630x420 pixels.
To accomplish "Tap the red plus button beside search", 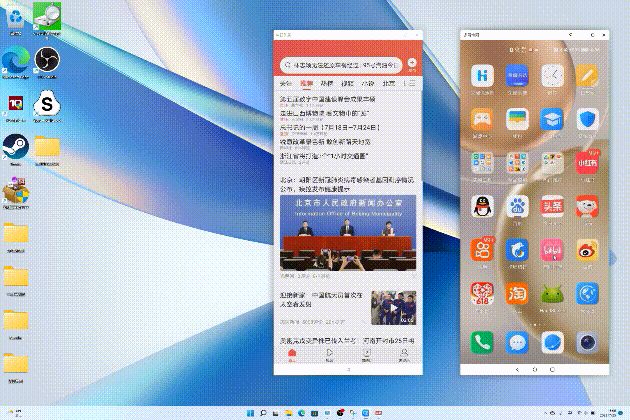I will 411,64.
